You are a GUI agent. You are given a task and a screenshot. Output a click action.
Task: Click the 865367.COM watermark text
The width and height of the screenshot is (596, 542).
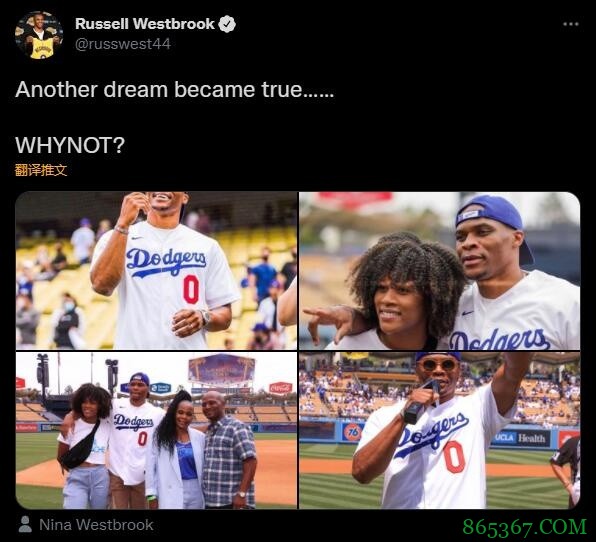(x=525, y=527)
